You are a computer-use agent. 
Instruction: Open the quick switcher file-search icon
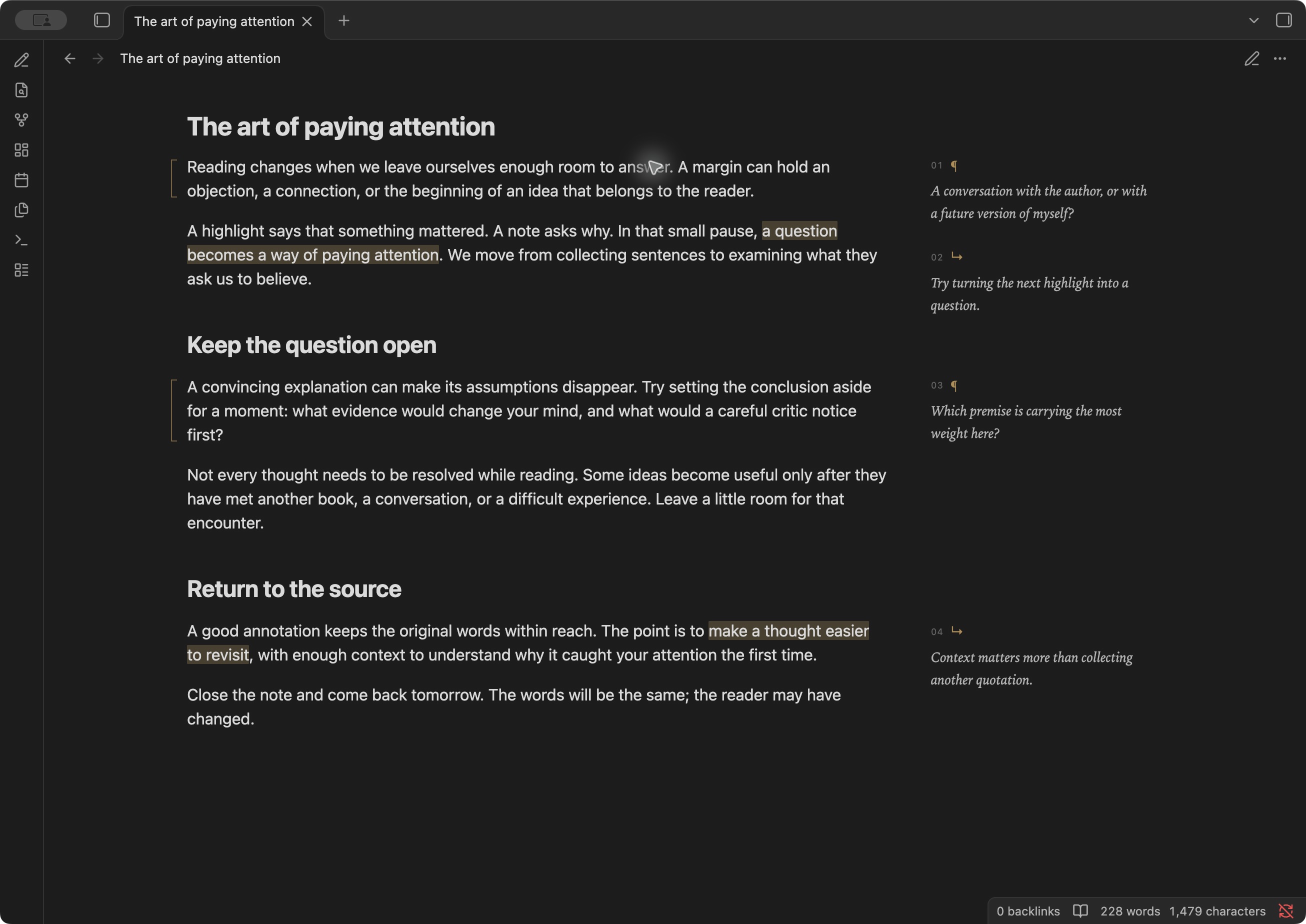21,90
